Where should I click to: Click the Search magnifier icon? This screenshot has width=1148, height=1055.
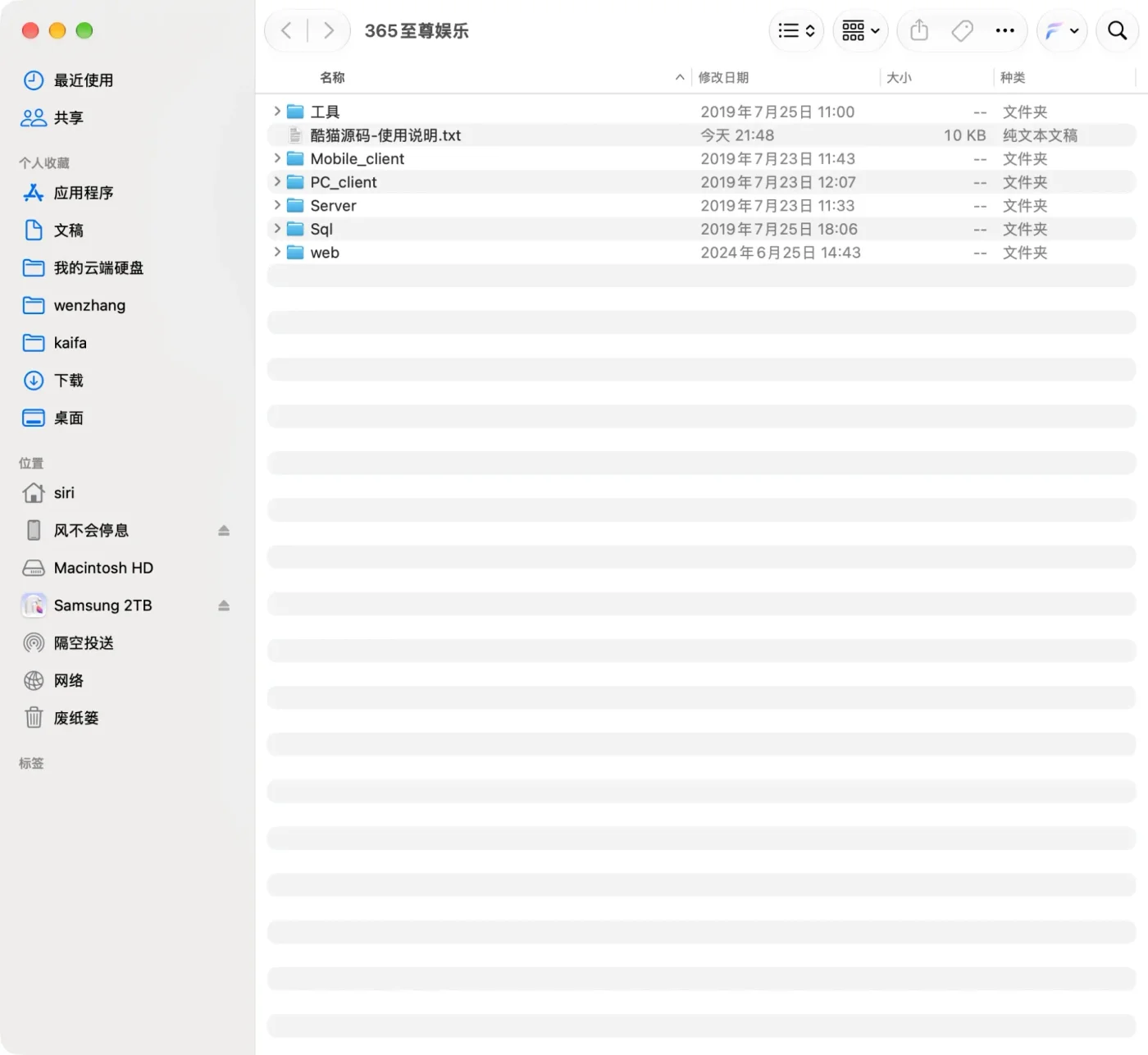click(x=1117, y=31)
